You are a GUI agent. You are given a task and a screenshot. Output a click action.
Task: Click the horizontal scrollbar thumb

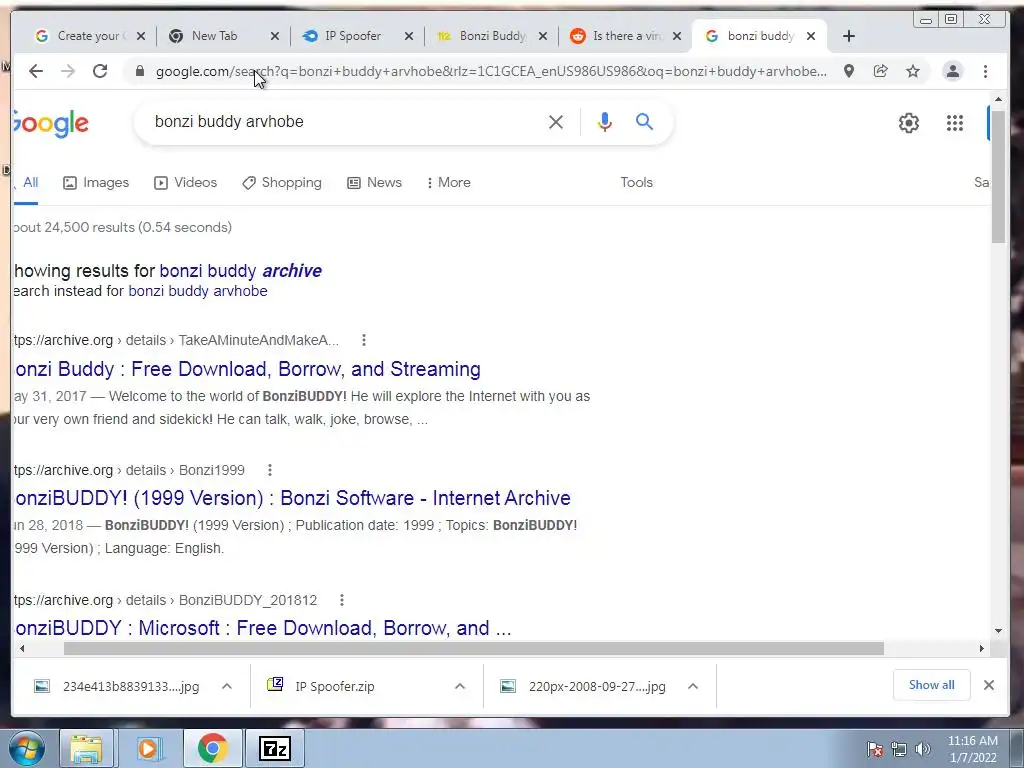[x=473, y=648]
